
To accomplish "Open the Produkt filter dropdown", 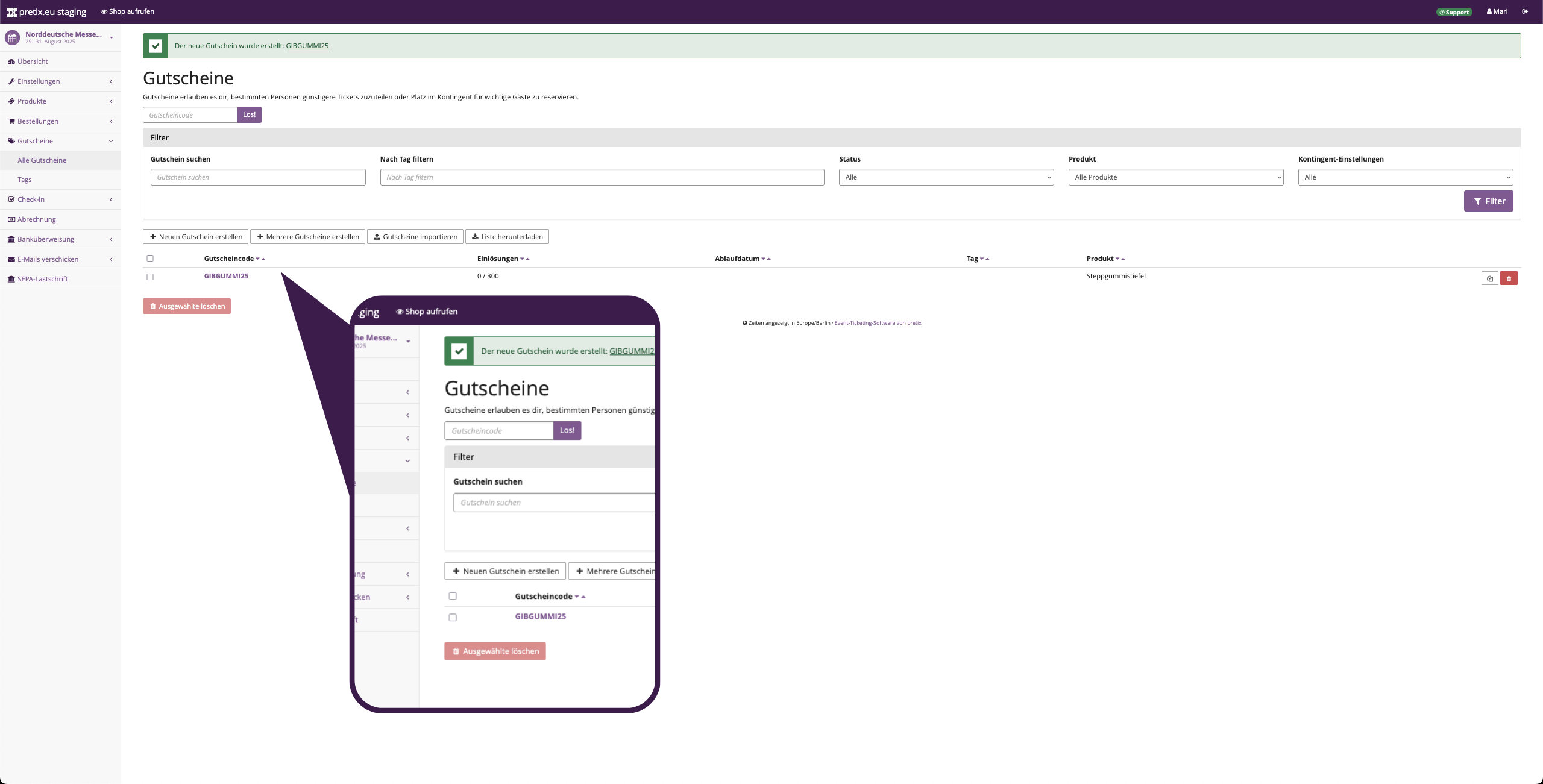I will (x=1175, y=177).
